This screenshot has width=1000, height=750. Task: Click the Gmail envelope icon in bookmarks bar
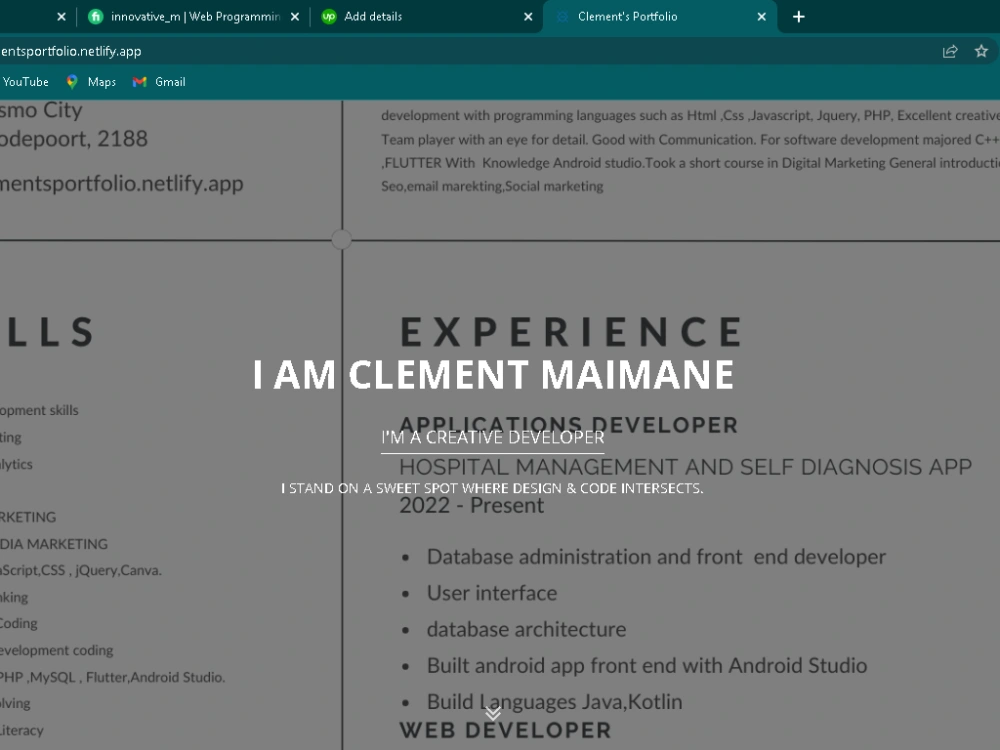click(140, 82)
